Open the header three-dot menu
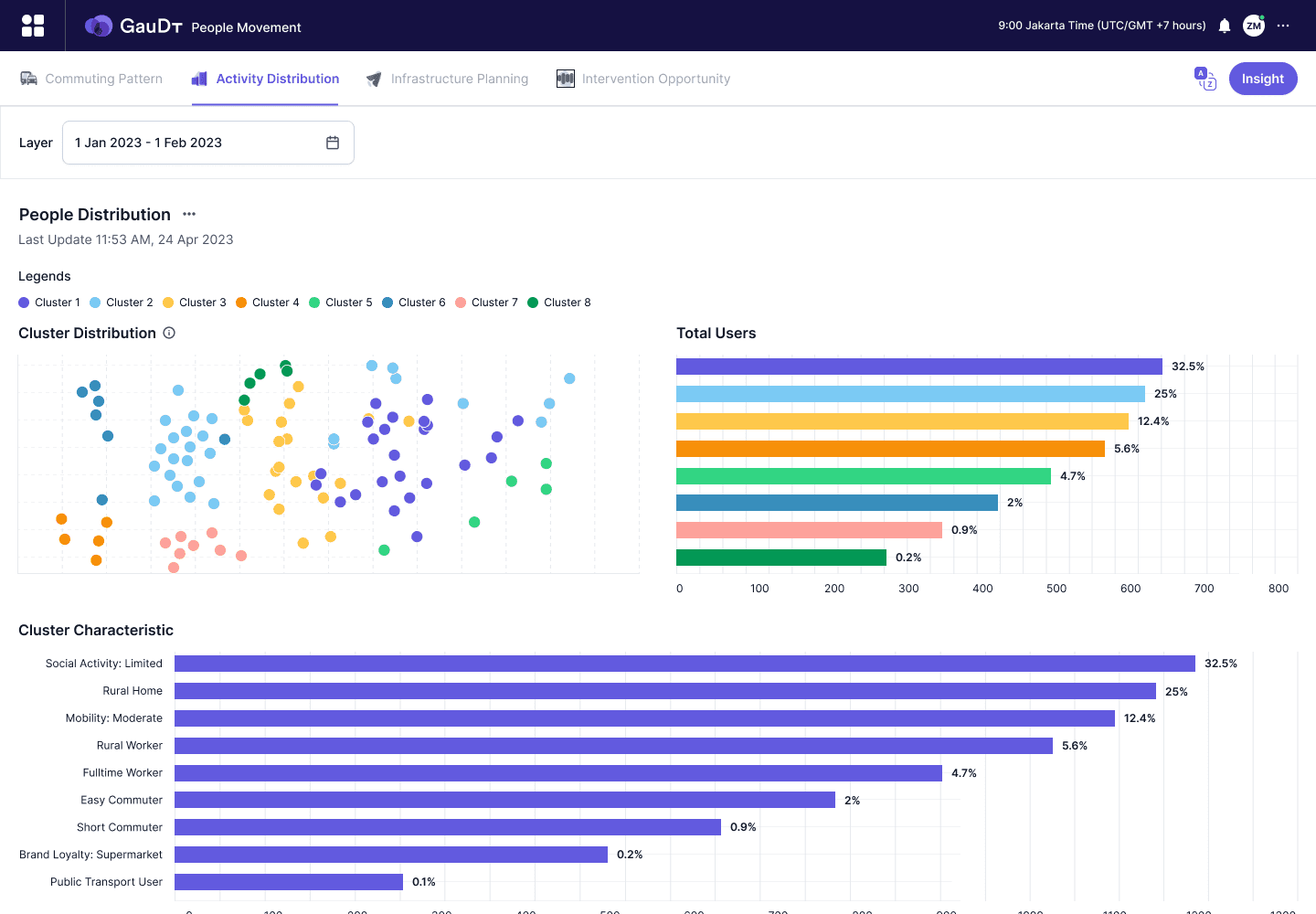1316x914 pixels. [x=1283, y=26]
